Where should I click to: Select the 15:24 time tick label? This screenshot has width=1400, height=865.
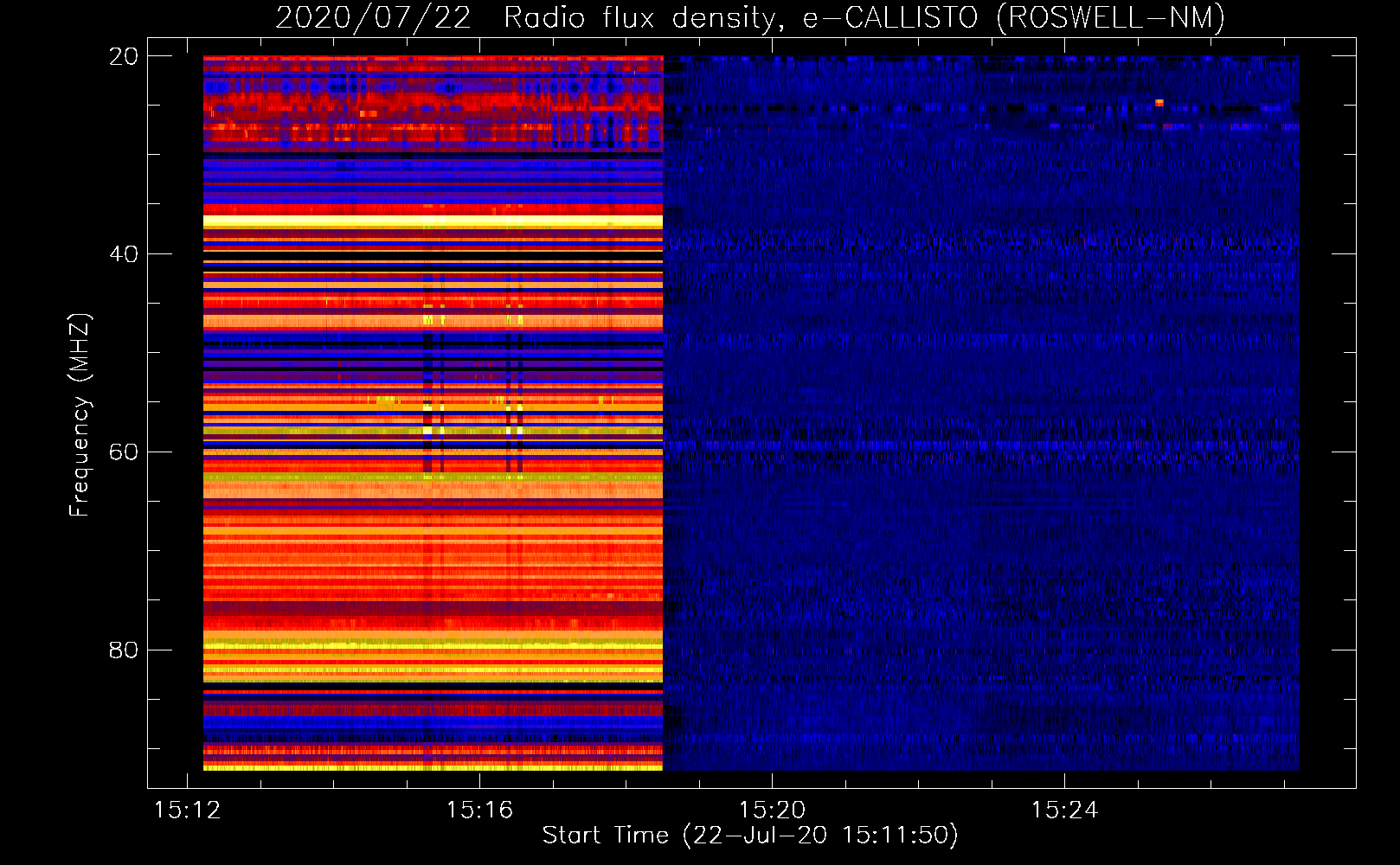pos(1064,811)
